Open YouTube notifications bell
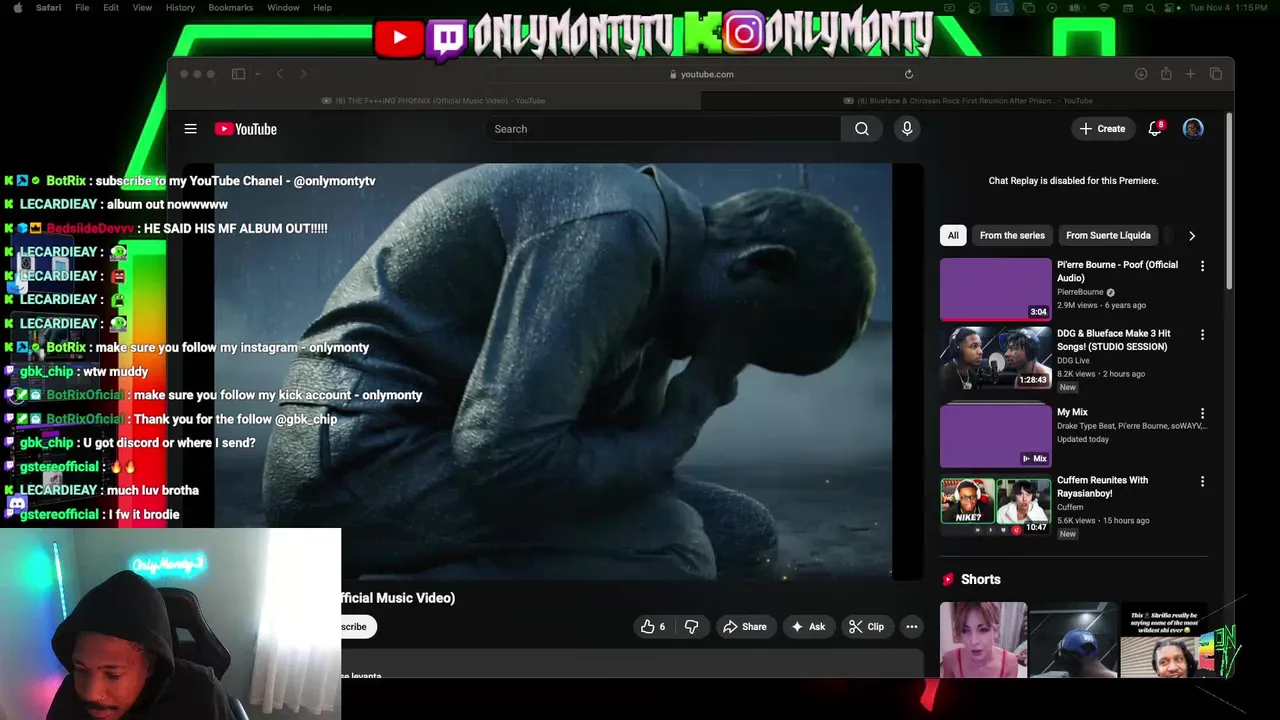Image resolution: width=1280 pixels, height=720 pixels. pos(1155,128)
